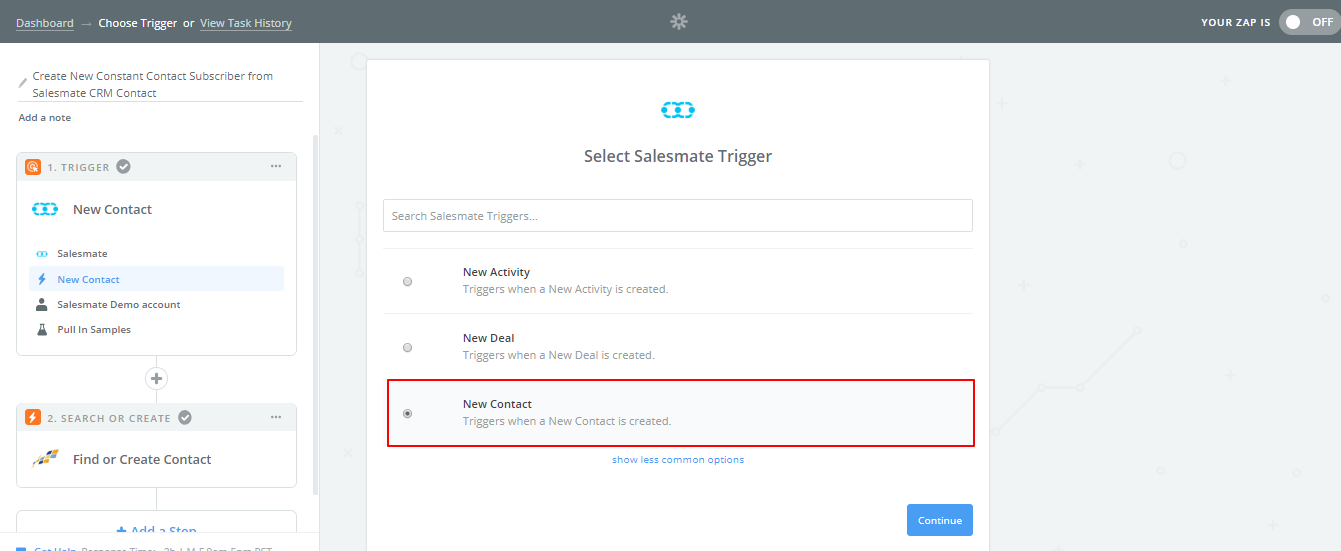1341x551 pixels.
Task: Click the flask icon for Pull In Samples
Action: coord(42,329)
